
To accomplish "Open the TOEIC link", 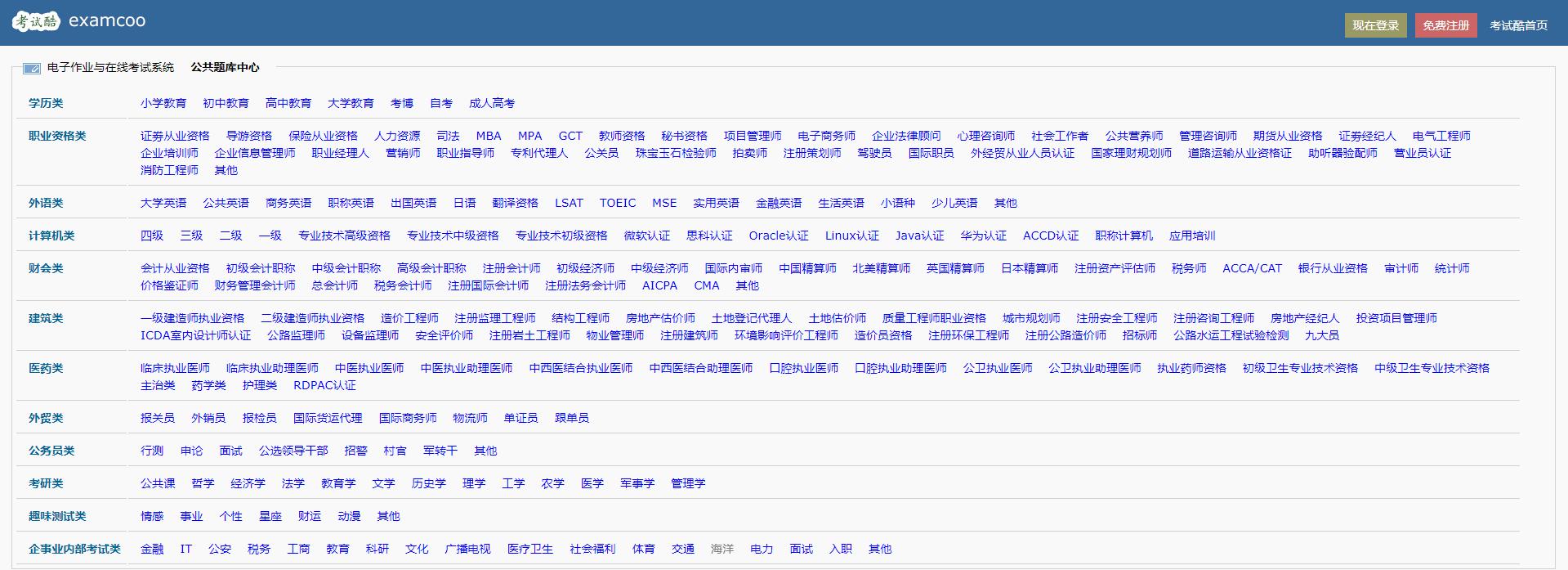I will tap(618, 203).
